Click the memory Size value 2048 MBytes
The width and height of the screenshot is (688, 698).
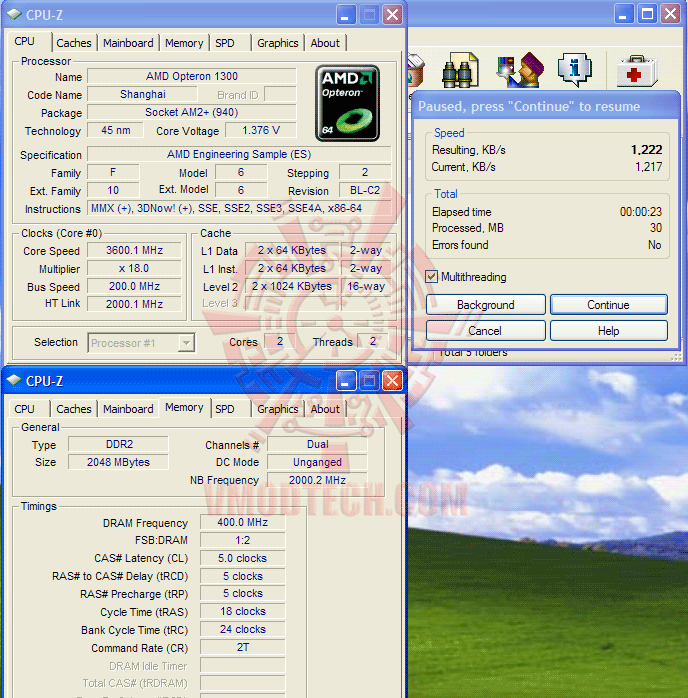point(118,462)
